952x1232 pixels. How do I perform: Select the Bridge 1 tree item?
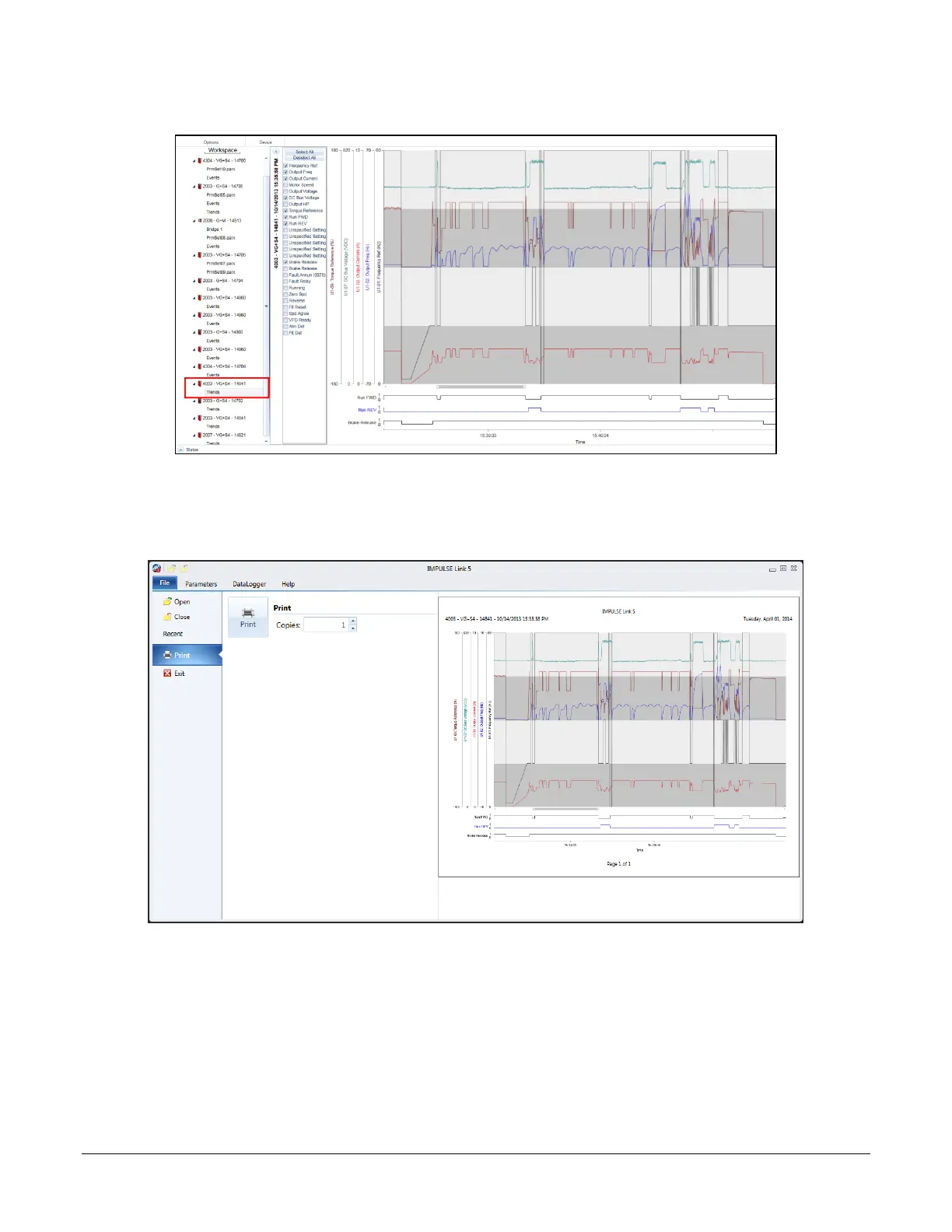coord(214,229)
